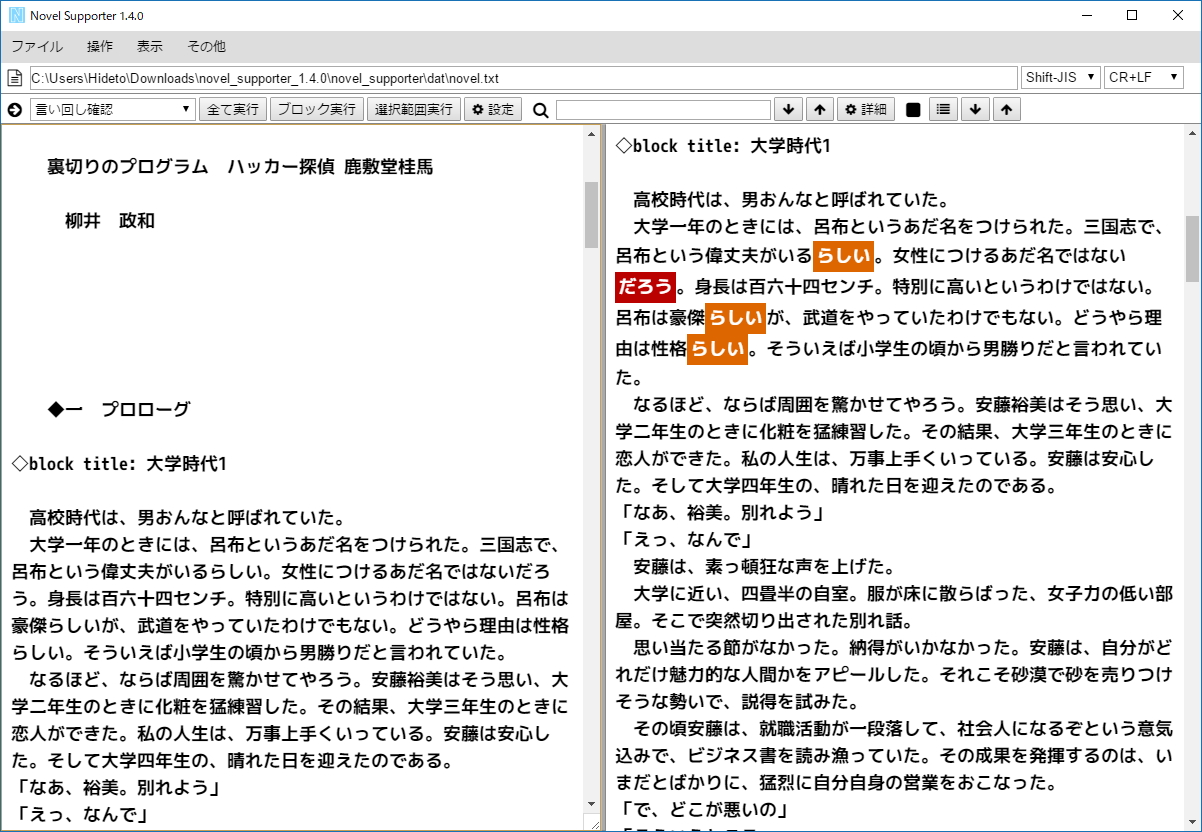The height and width of the screenshot is (832, 1202).
Task: Open the 詳細 gear options
Action: (864, 109)
